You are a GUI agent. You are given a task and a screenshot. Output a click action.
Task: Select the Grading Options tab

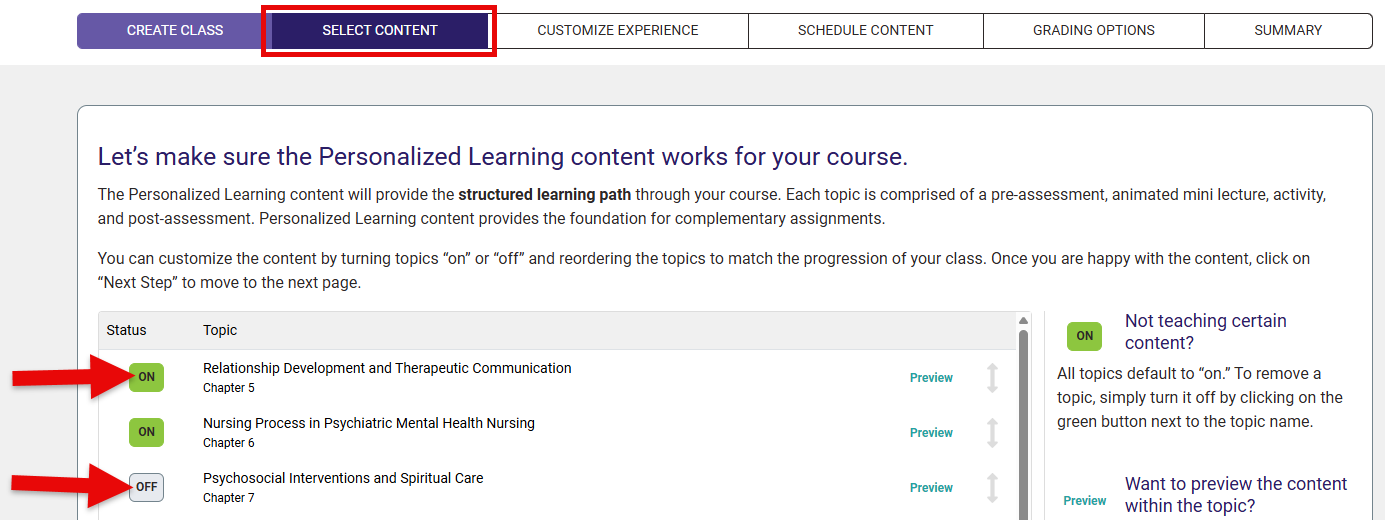pyautogui.click(x=1093, y=31)
